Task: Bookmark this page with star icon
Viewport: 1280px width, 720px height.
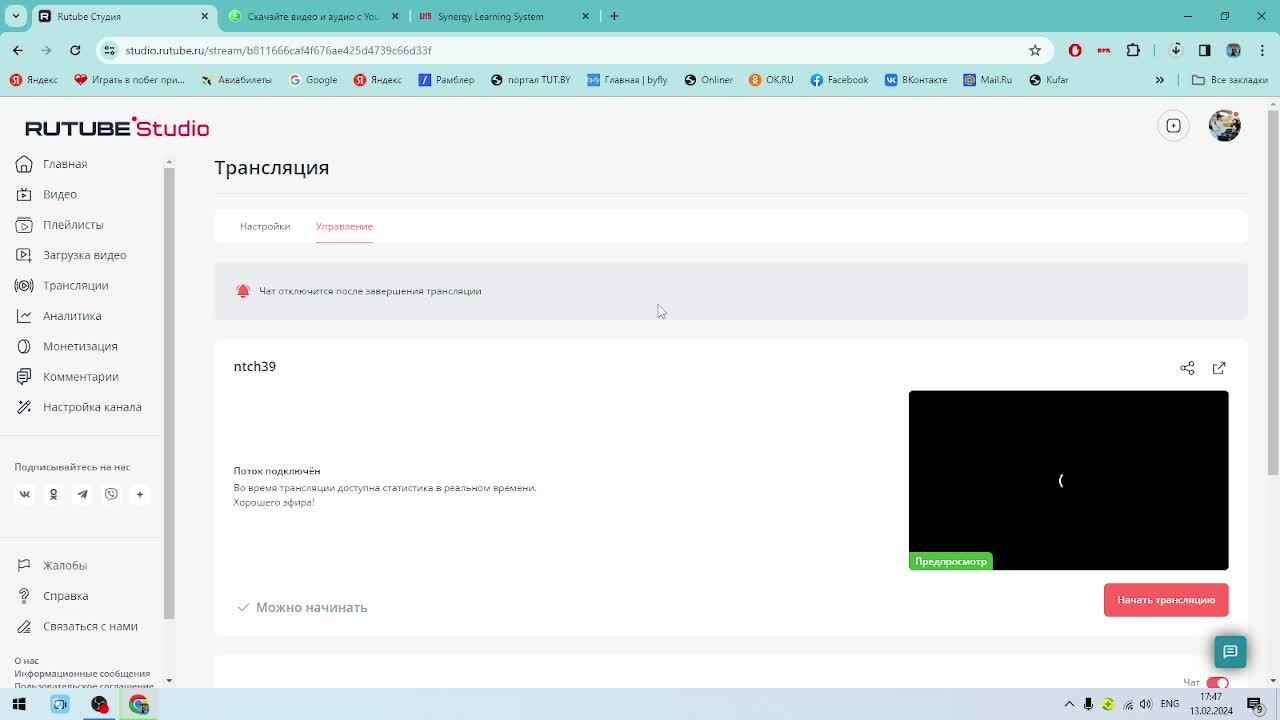Action: pyautogui.click(x=1035, y=50)
